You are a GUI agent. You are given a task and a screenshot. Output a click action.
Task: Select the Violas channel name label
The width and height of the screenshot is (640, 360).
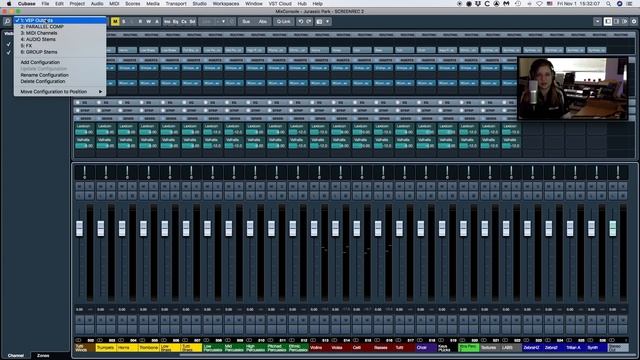click(340, 348)
